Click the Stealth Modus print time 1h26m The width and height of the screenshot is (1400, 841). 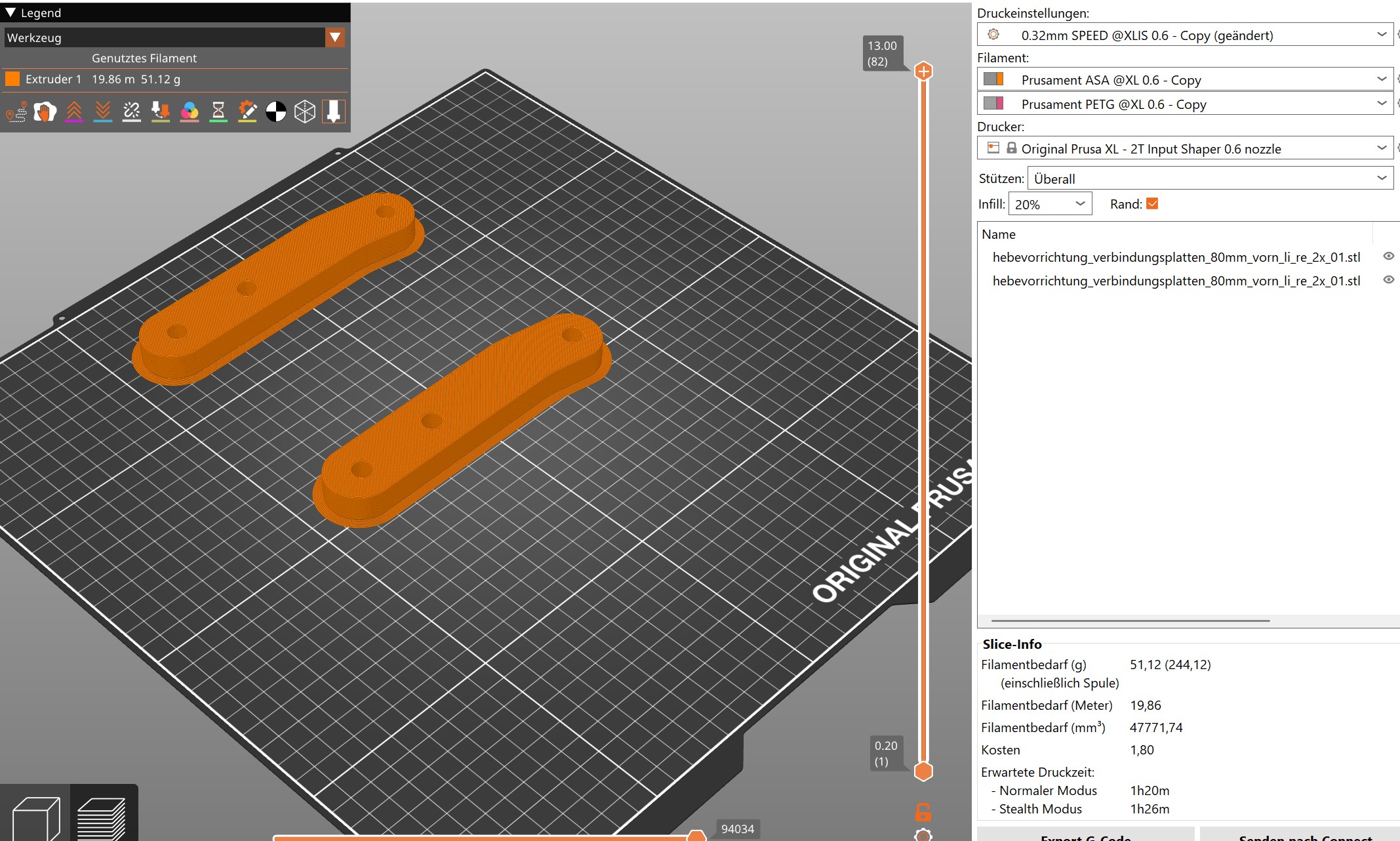point(1150,809)
